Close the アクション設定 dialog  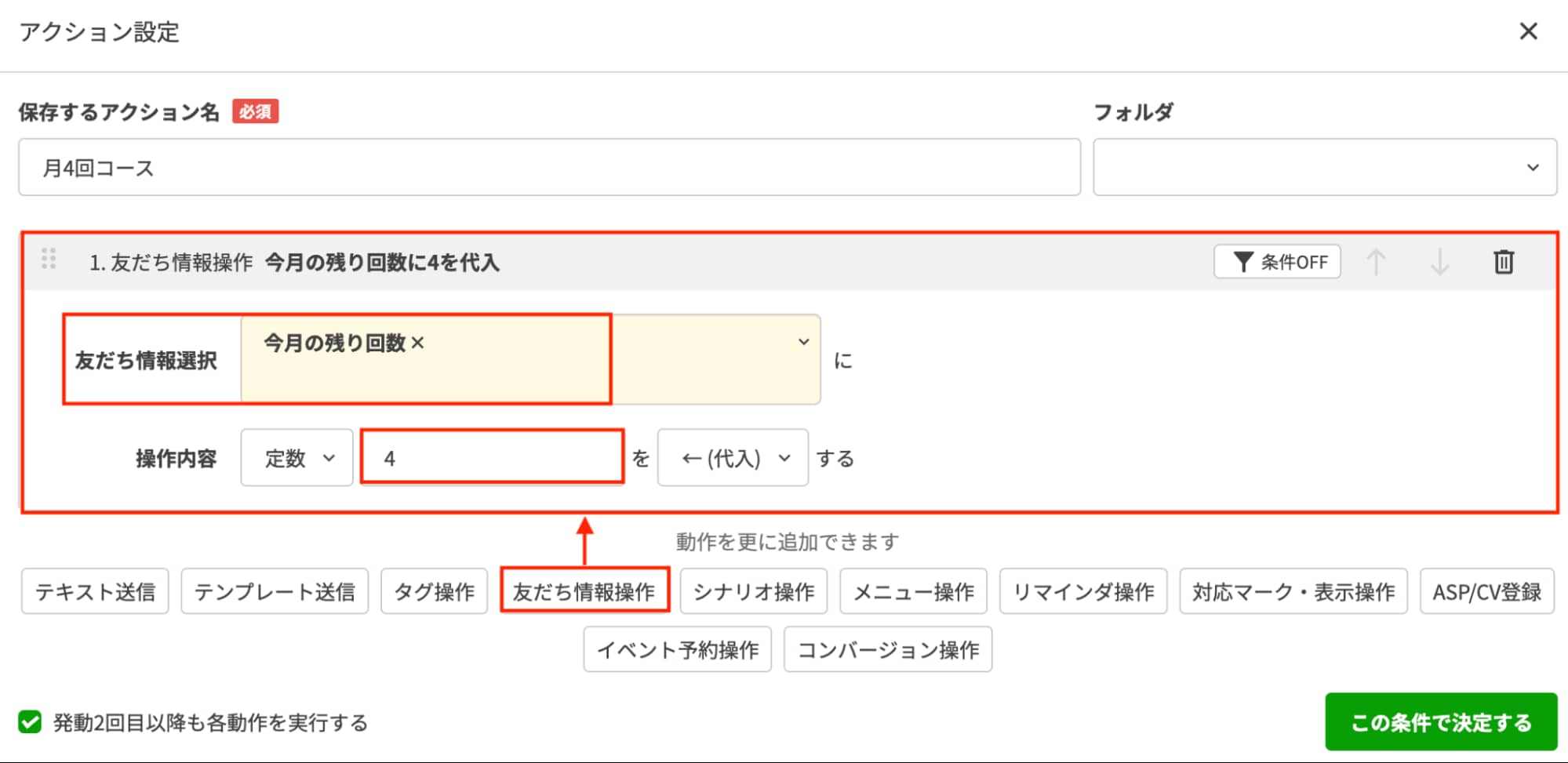(x=1529, y=31)
